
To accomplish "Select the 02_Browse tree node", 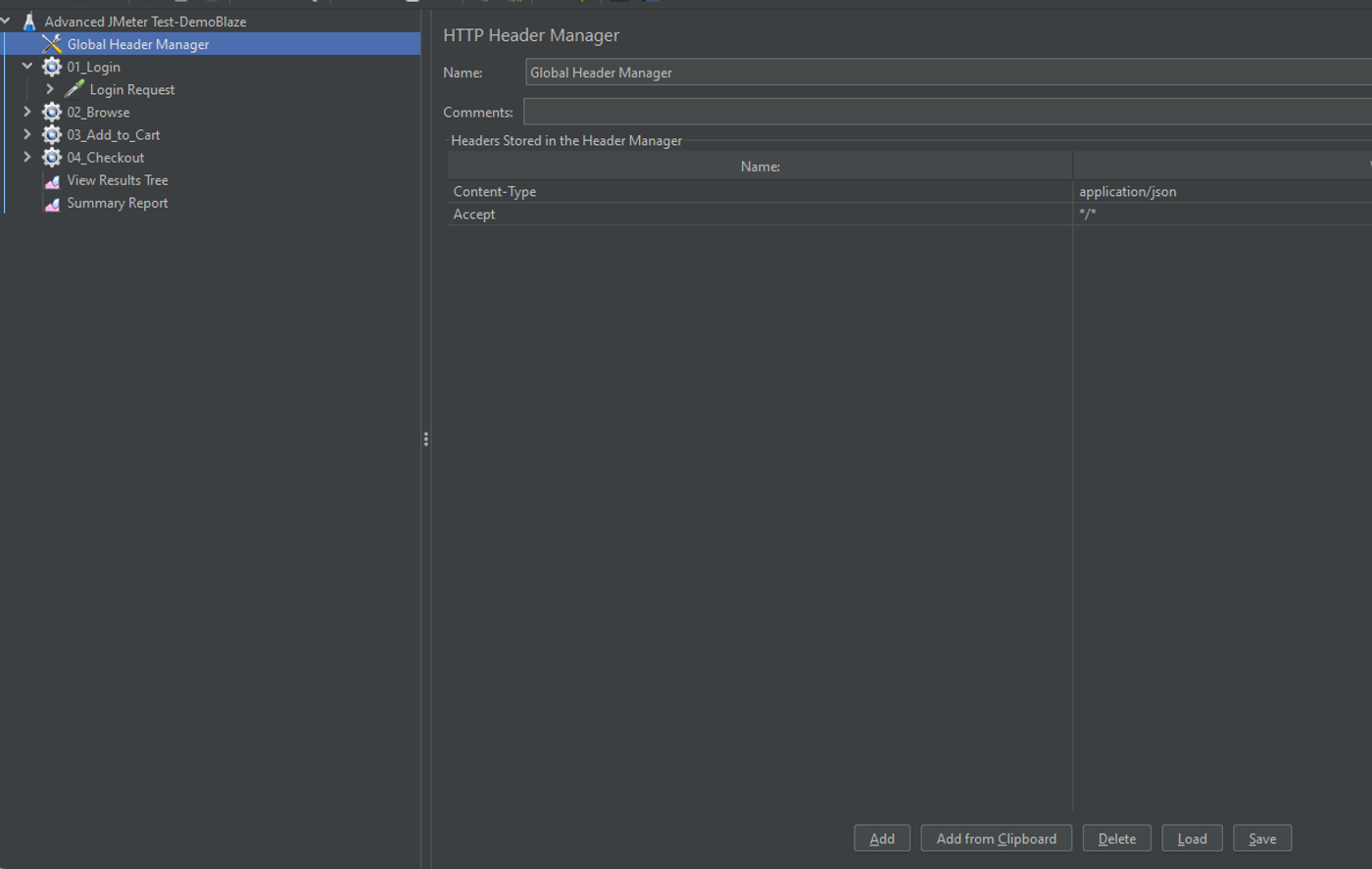I will click(98, 112).
